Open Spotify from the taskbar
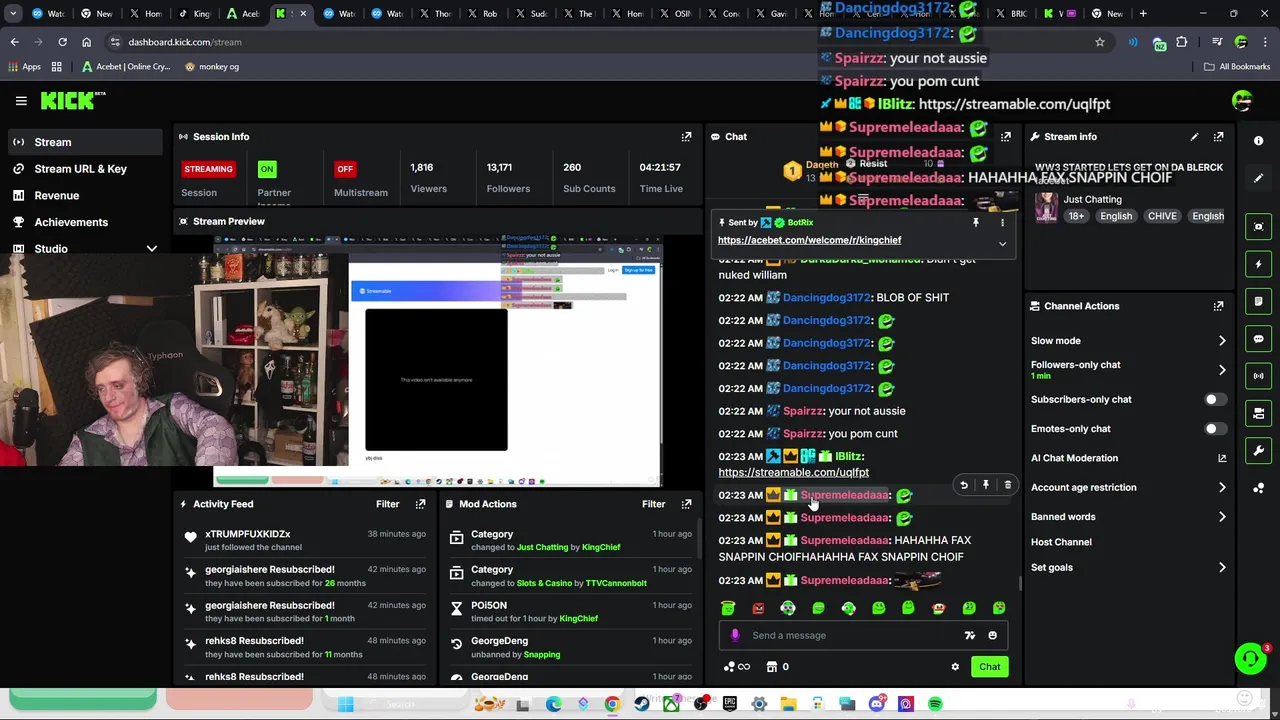 click(935, 705)
